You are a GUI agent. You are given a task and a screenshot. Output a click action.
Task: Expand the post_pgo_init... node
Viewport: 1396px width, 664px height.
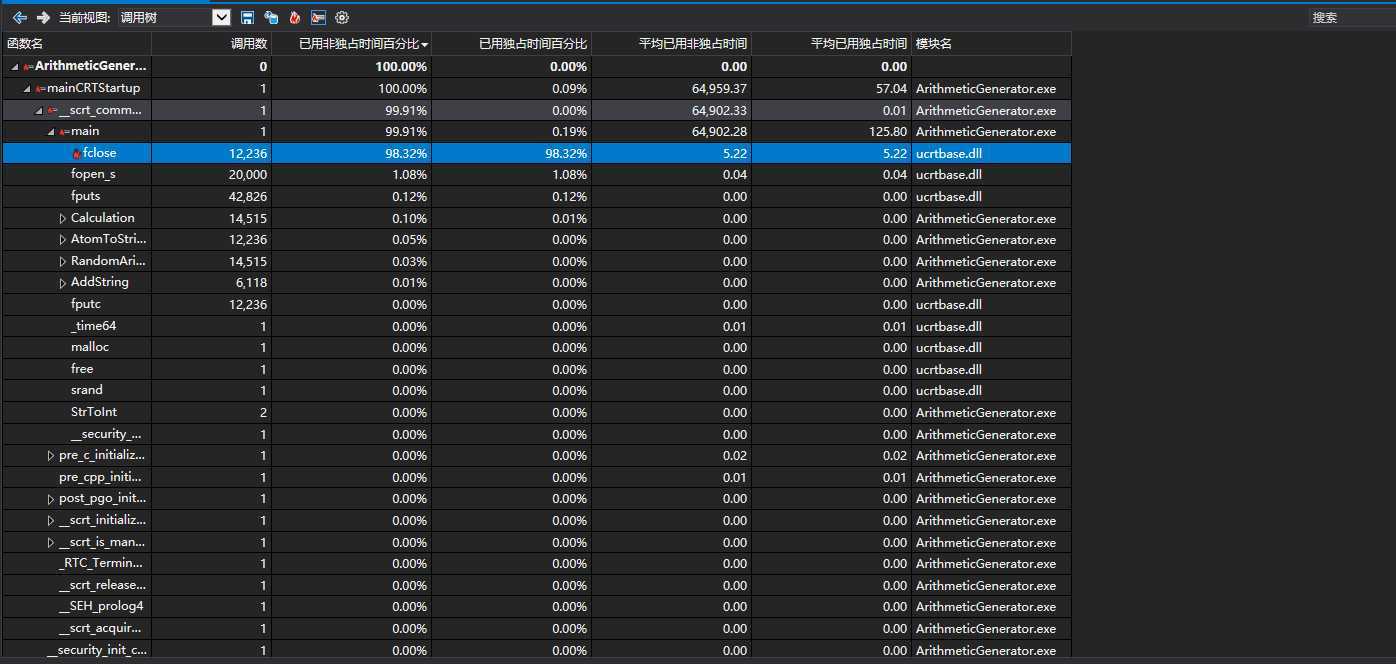point(51,499)
